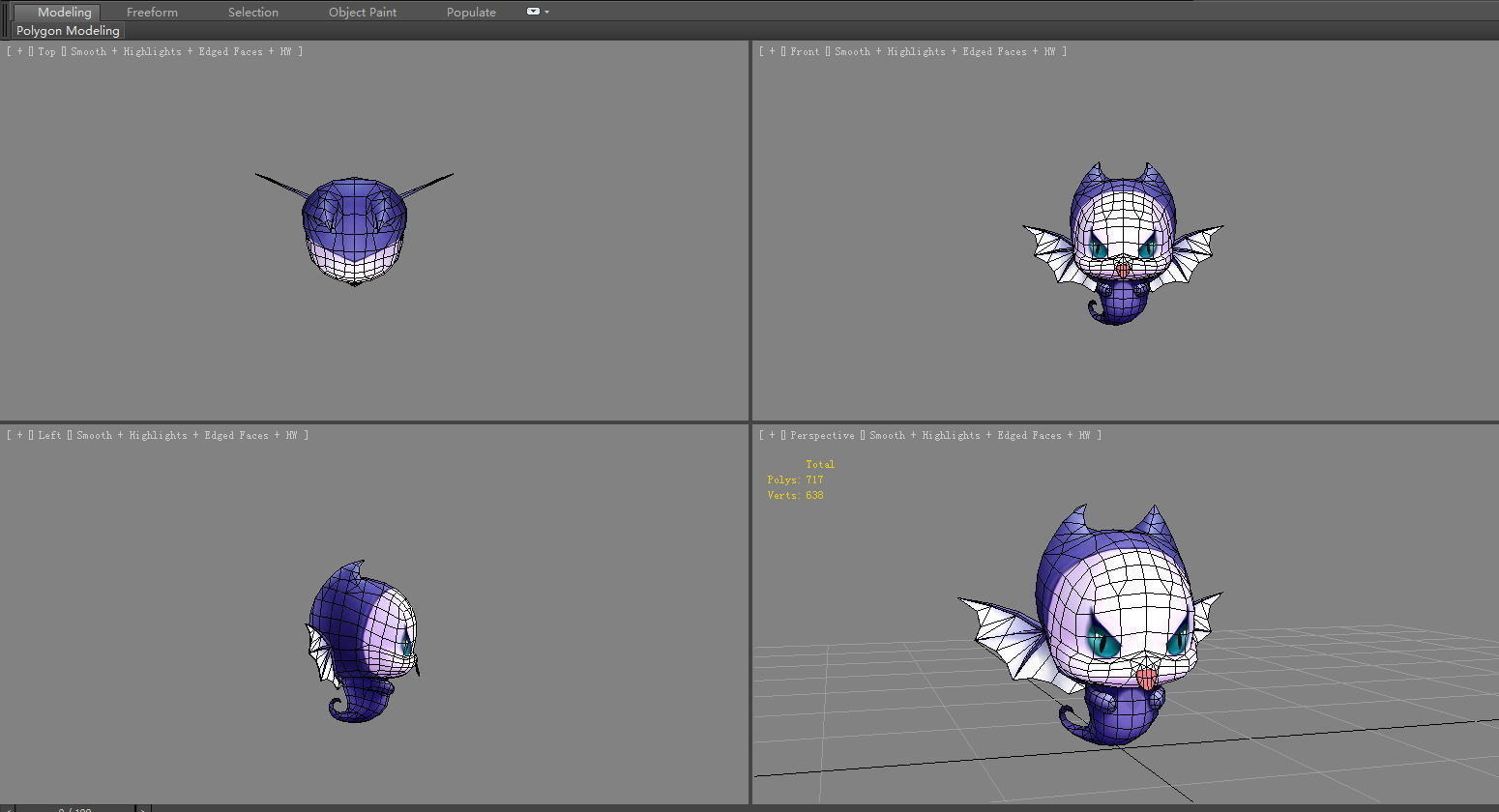Click the Perspective view name label

pyautogui.click(x=822, y=435)
